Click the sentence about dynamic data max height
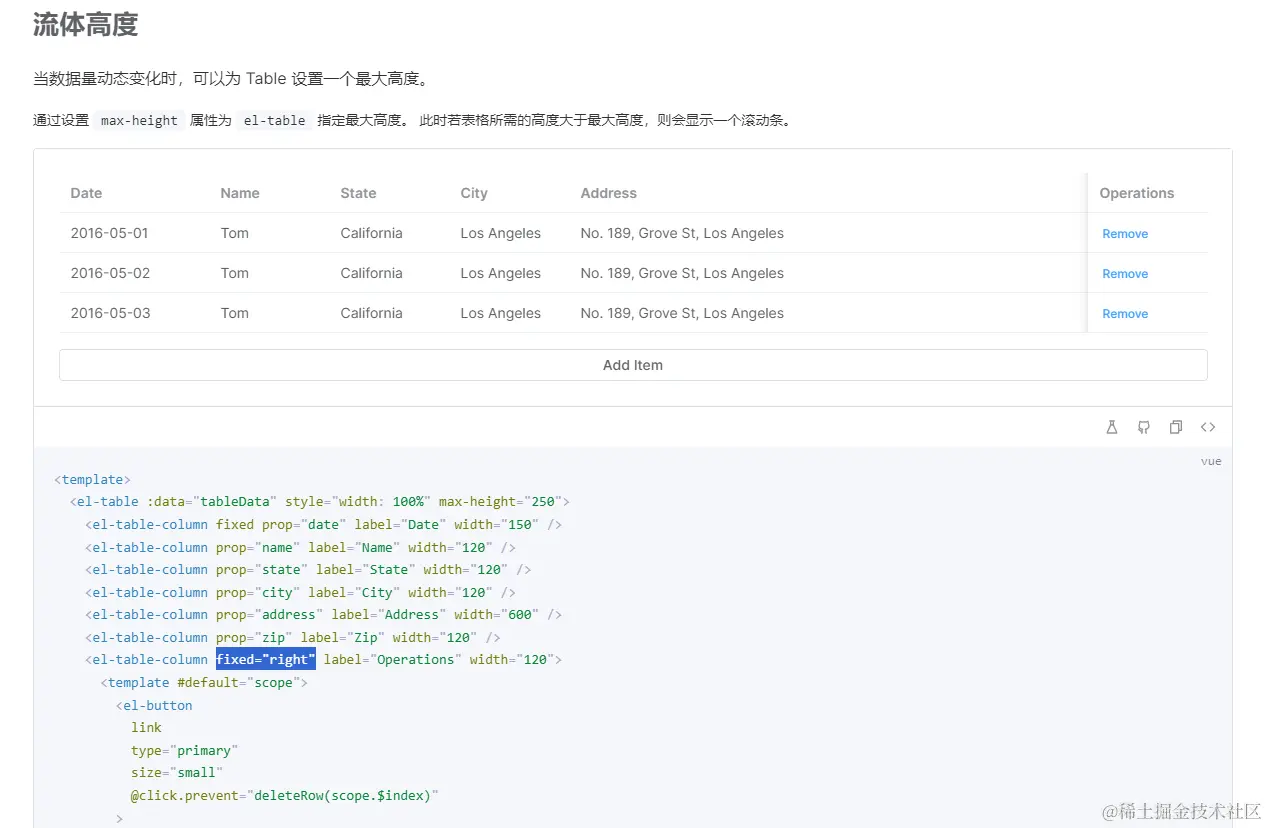 (x=233, y=79)
